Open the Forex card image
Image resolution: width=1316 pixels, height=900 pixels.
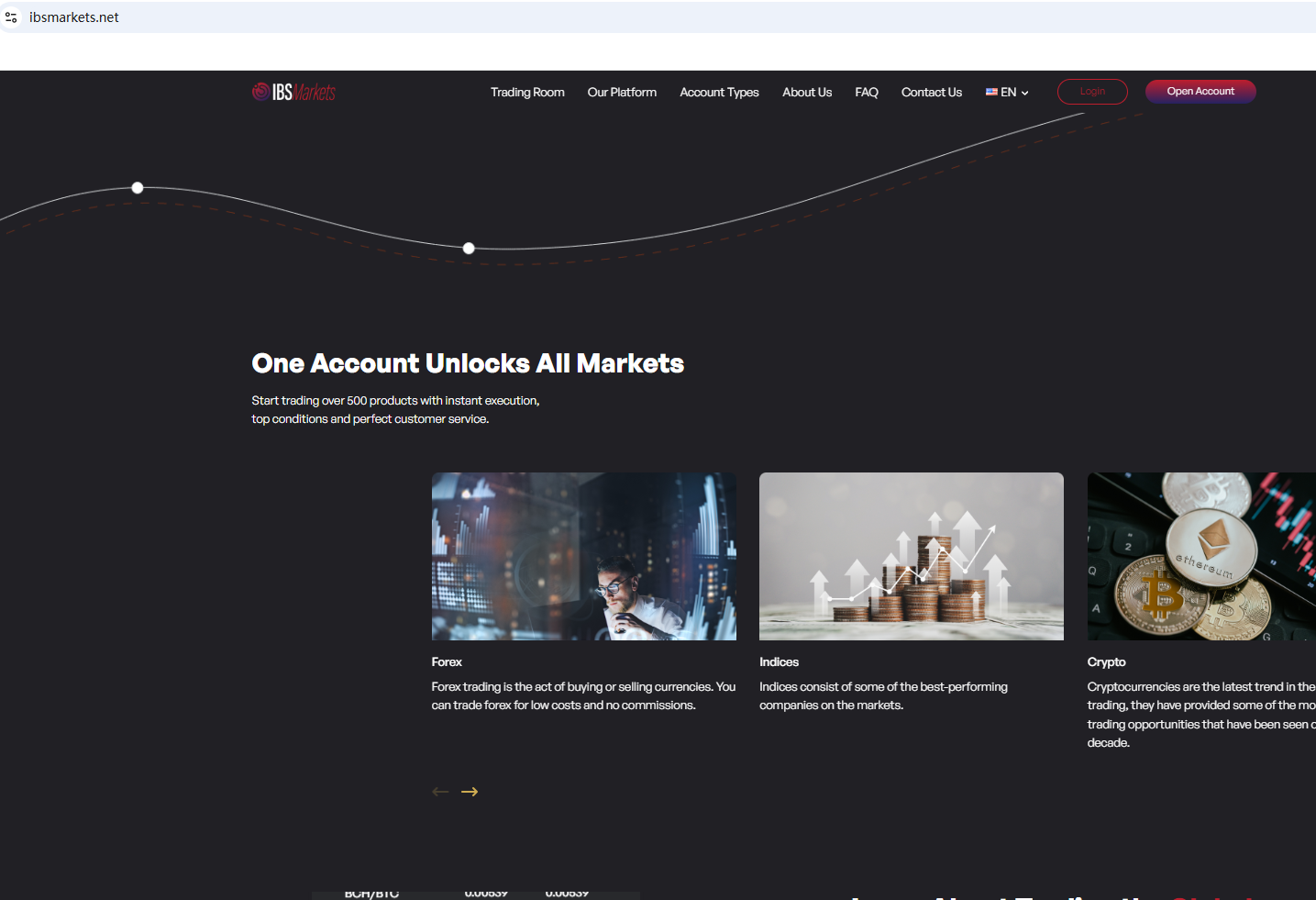click(x=584, y=556)
